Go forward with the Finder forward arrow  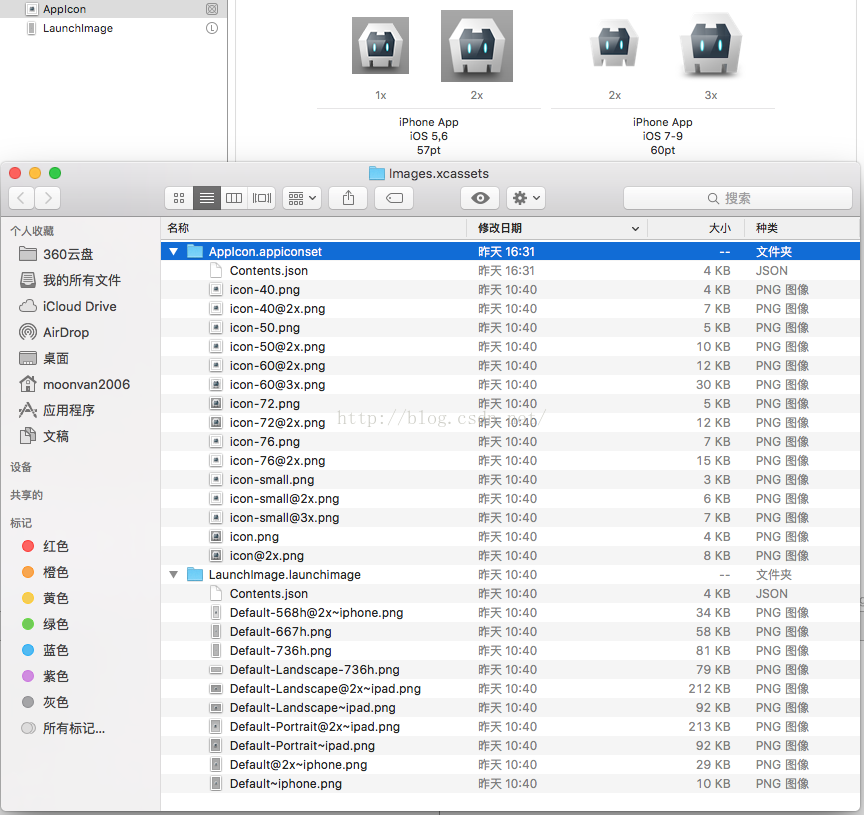[x=48, y=198]
